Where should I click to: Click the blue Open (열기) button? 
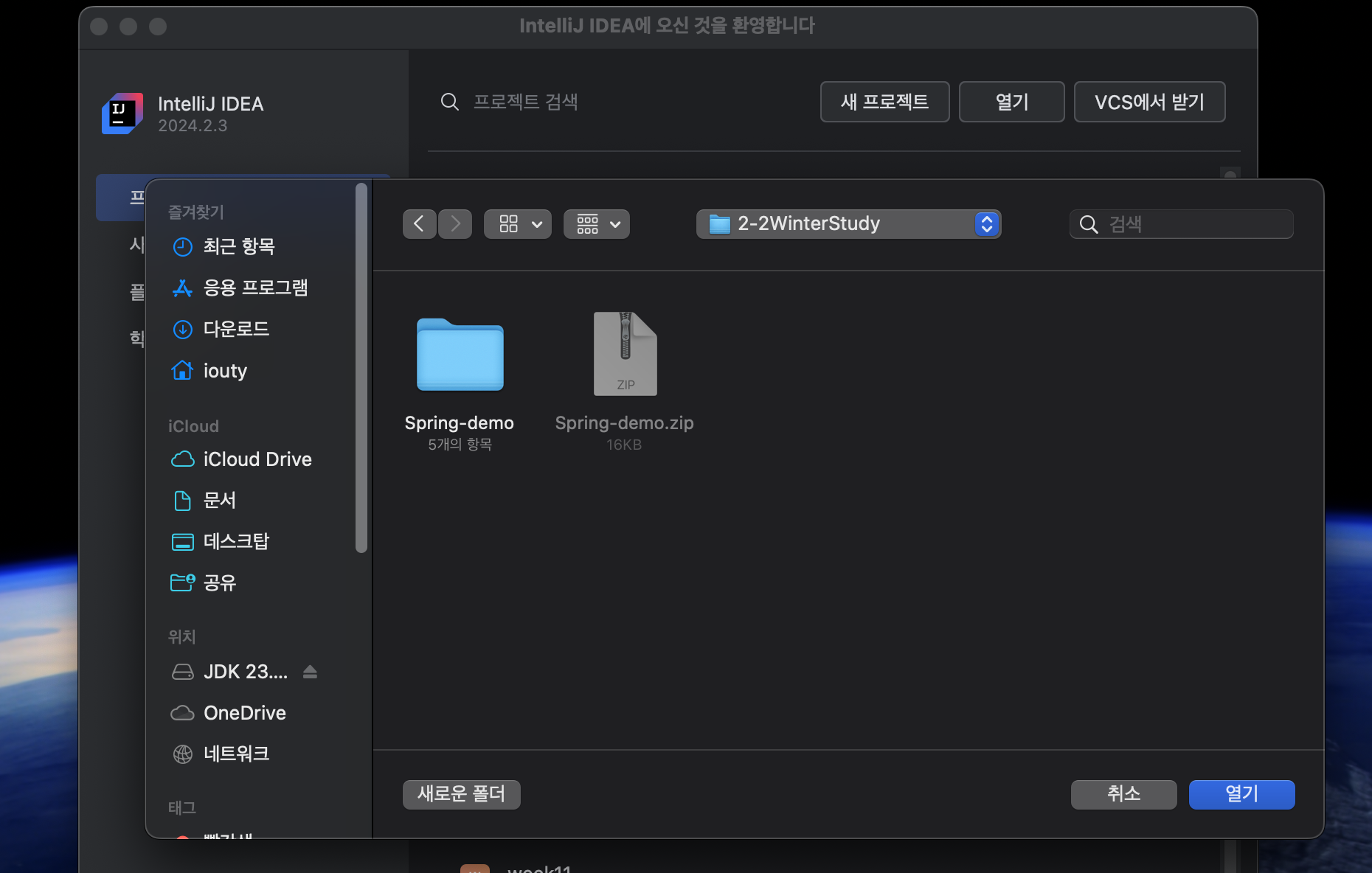[1241, 794]
